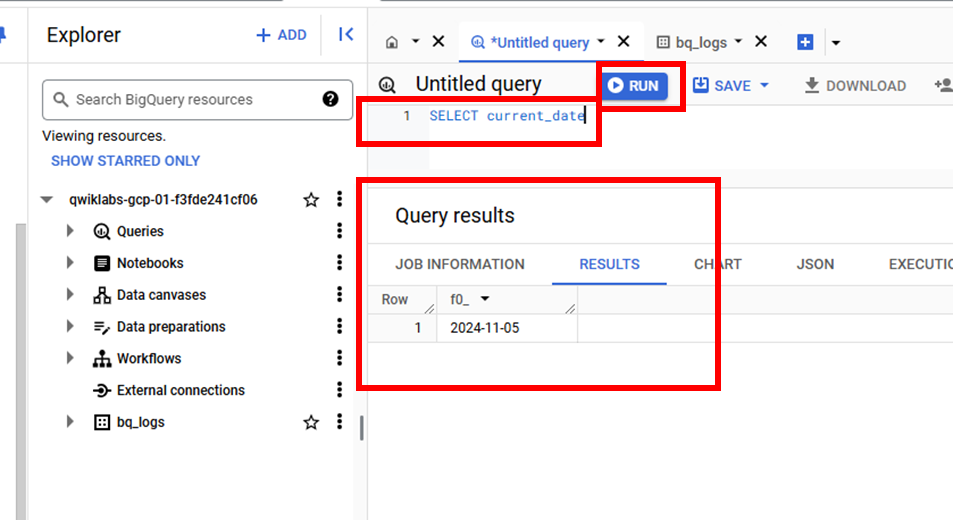
Task: Open home tab dropdown arrow
Action: tap(416, 41)
